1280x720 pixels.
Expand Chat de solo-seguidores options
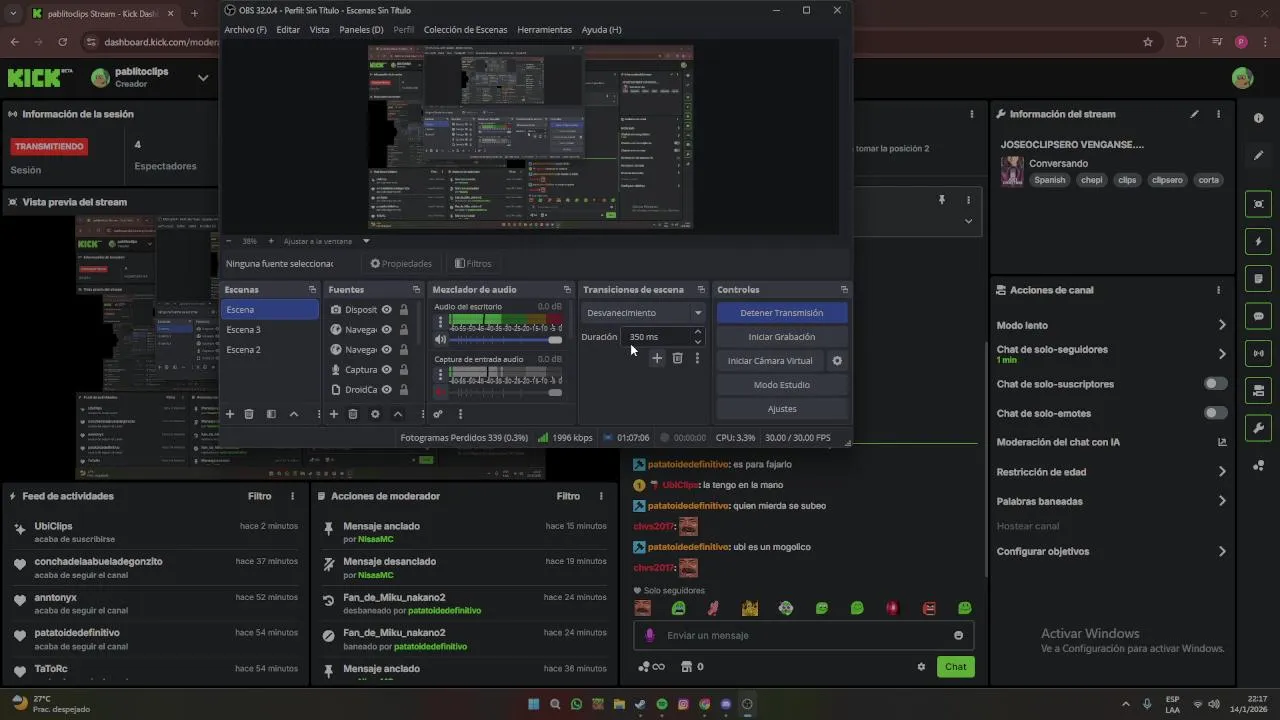click(x=1222, y=354)
